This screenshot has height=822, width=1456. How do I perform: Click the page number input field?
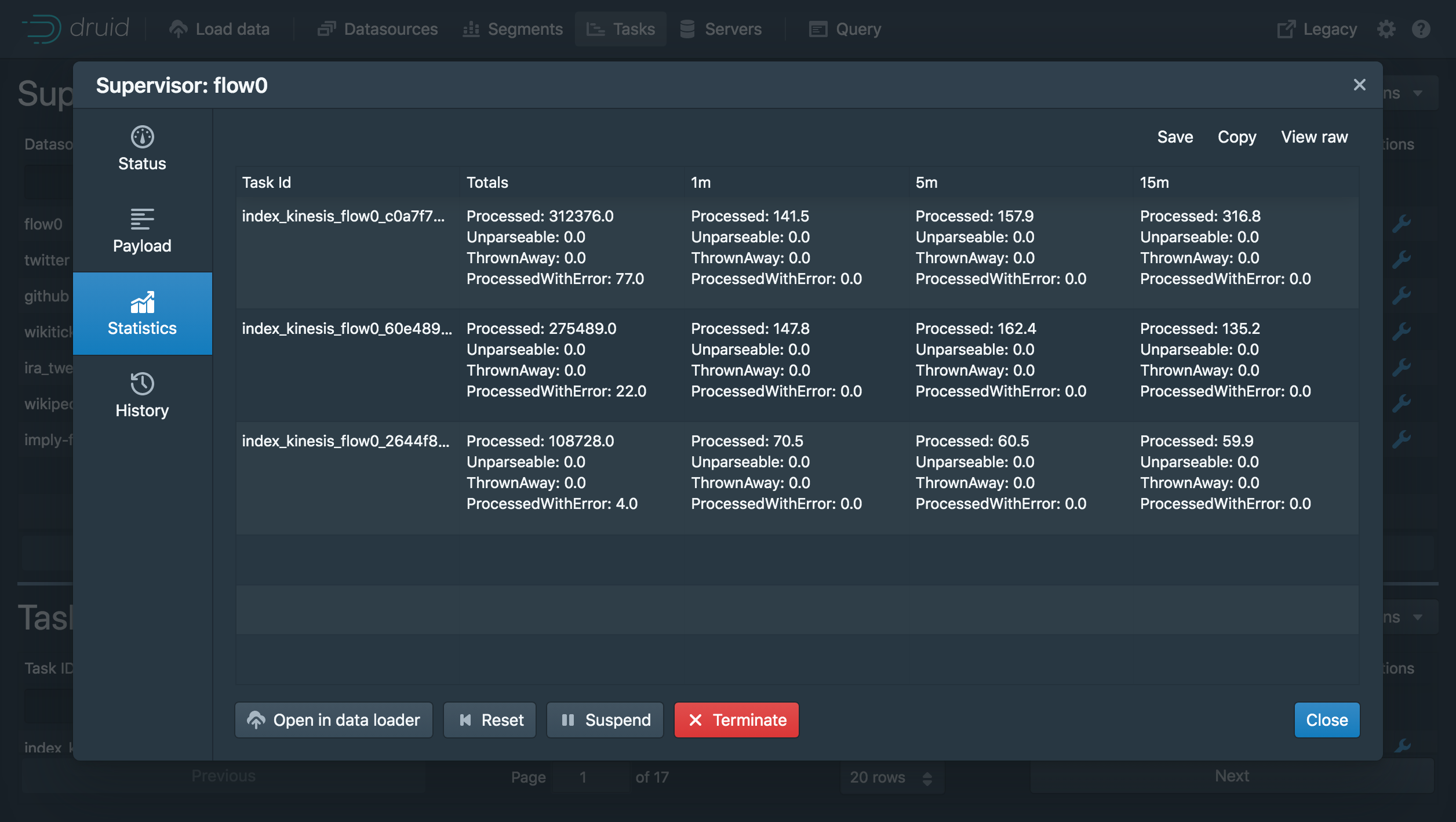pyautogui.click(x=589, y=777)
